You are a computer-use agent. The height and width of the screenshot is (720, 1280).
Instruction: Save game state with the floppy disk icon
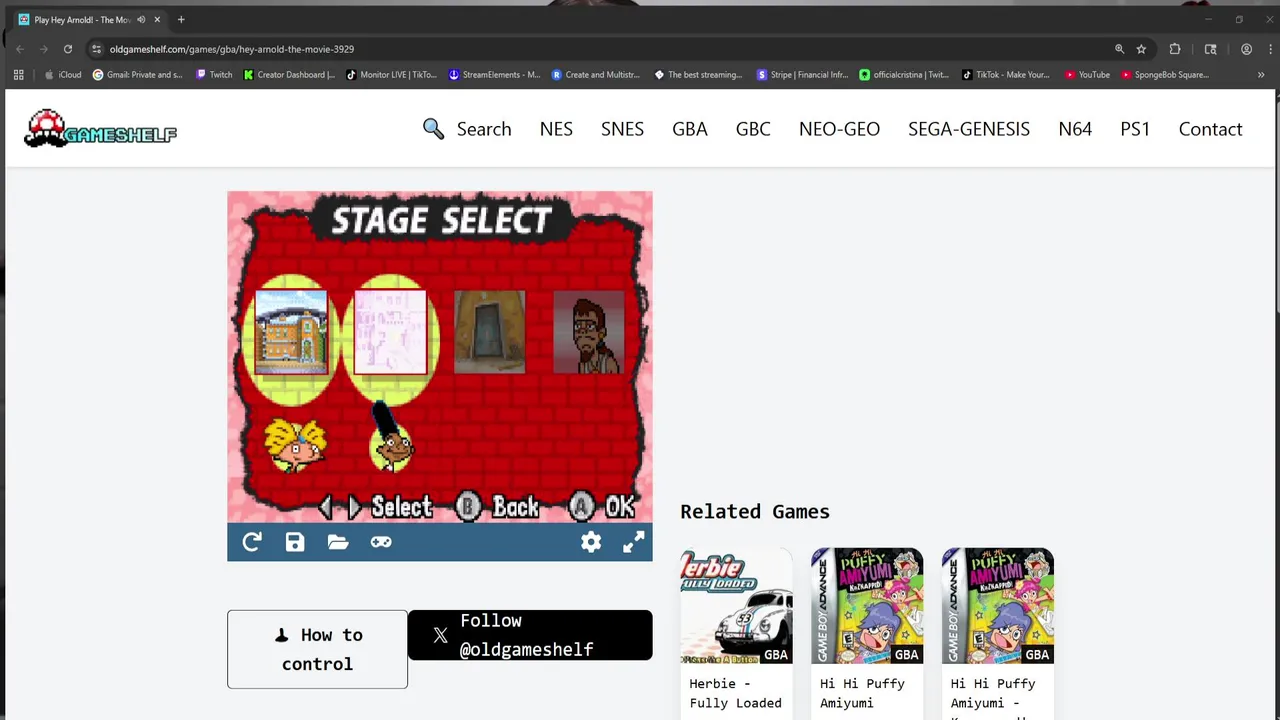coord(295,542)
